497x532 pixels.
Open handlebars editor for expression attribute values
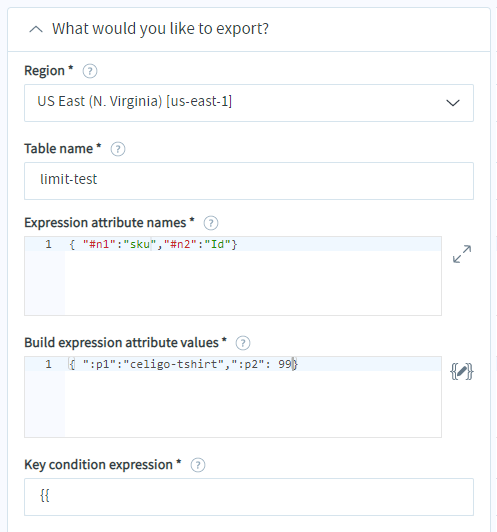tap(462, 372)
